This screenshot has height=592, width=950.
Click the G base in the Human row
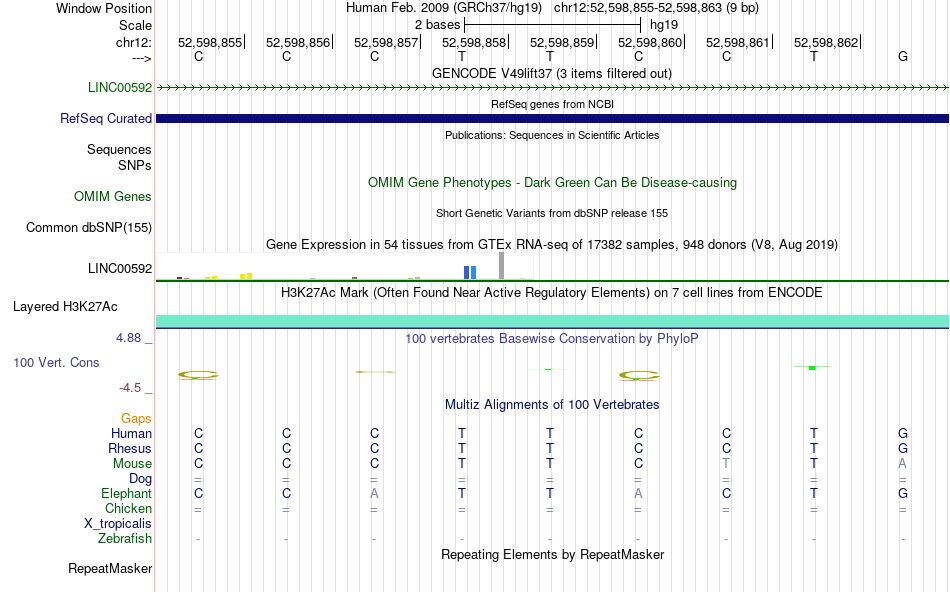point(903,433)
